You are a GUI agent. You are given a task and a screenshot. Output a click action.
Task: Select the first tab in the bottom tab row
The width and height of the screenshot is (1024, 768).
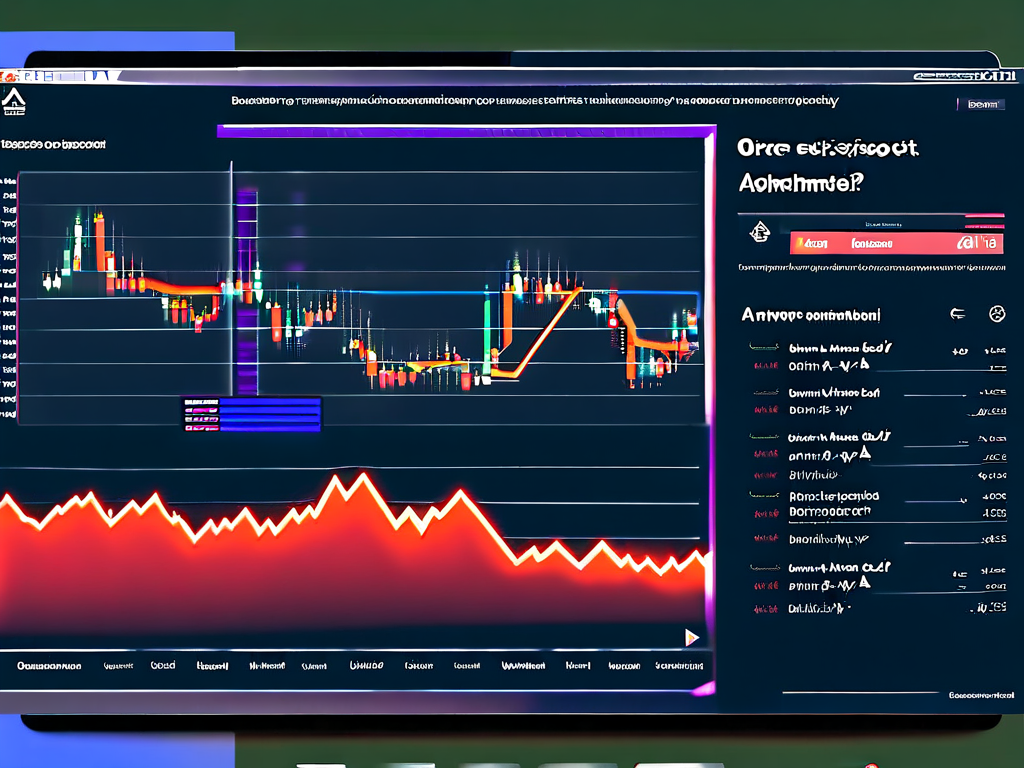tap(48, 665)
